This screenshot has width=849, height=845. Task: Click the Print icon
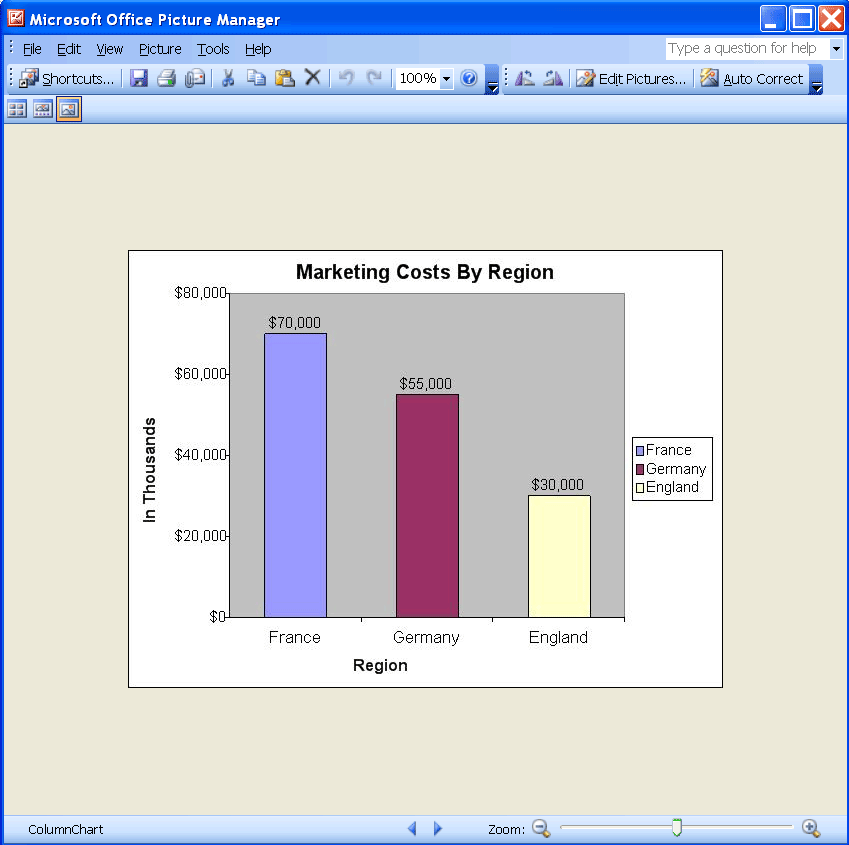tap(166, 78)
